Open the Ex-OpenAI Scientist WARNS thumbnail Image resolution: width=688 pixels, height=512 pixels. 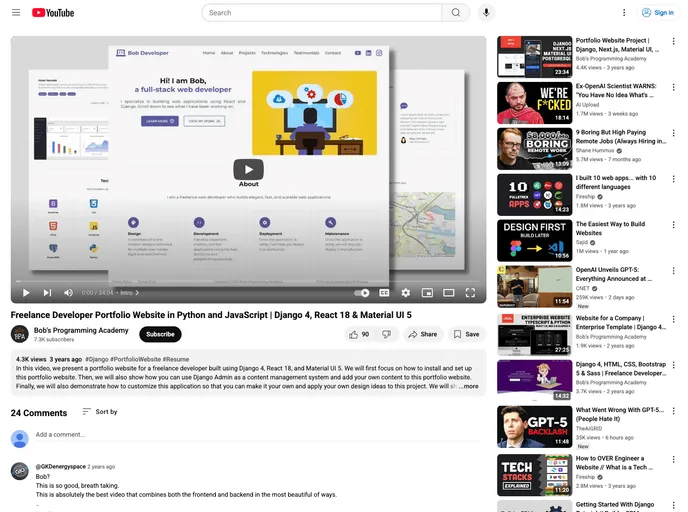(x=534, y=103)
